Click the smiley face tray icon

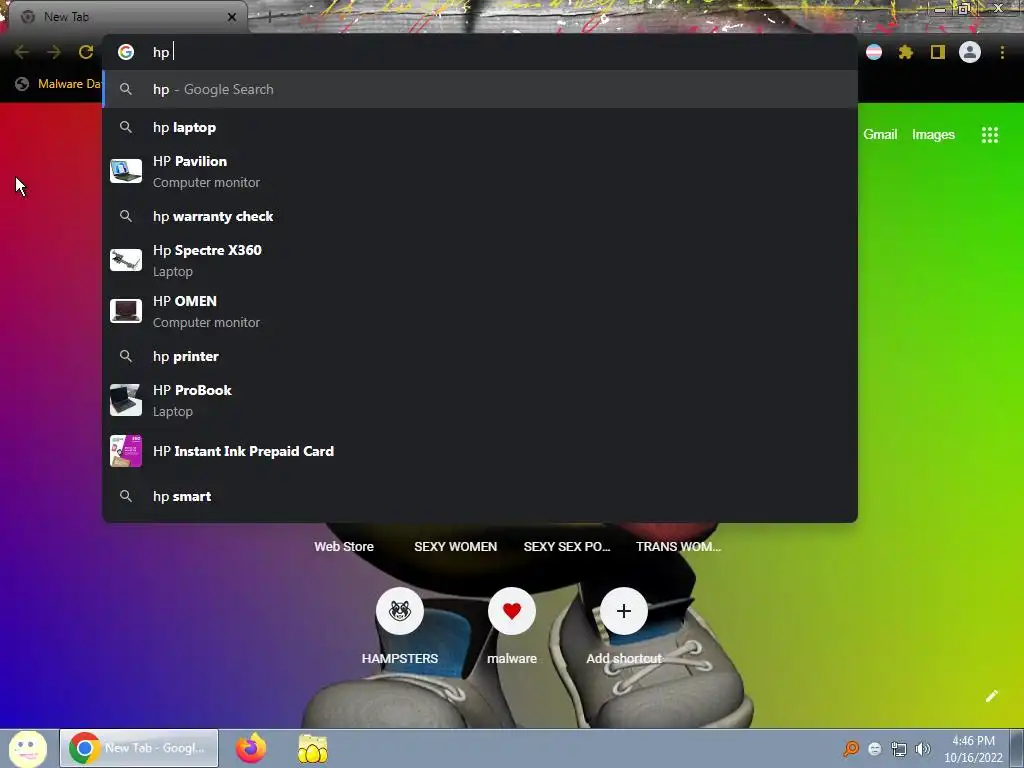coord(875,749)
